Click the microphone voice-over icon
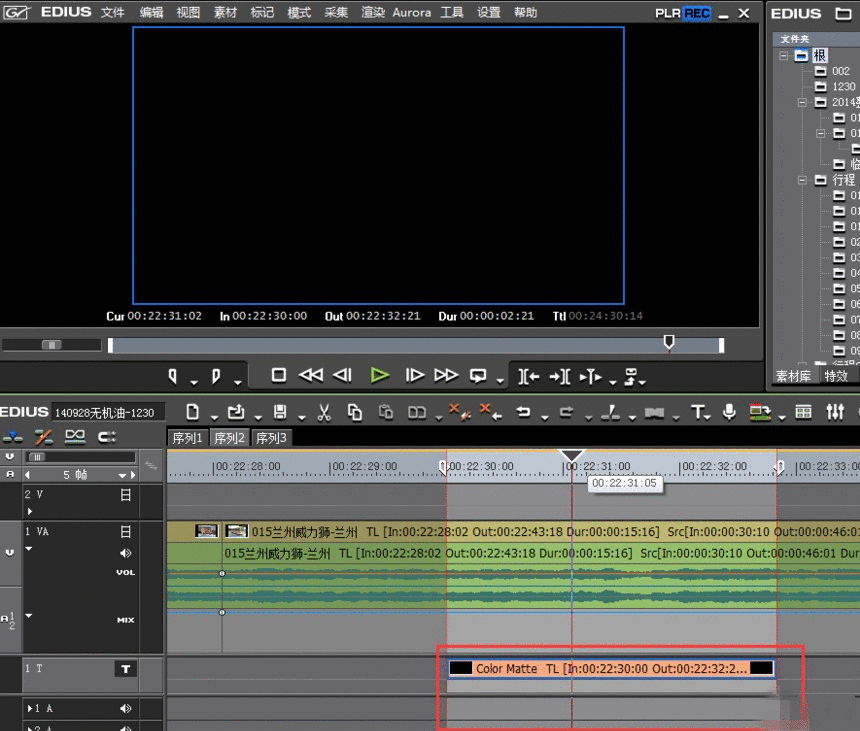This screenshot has height=731, width=860. [x=729, y=412]
